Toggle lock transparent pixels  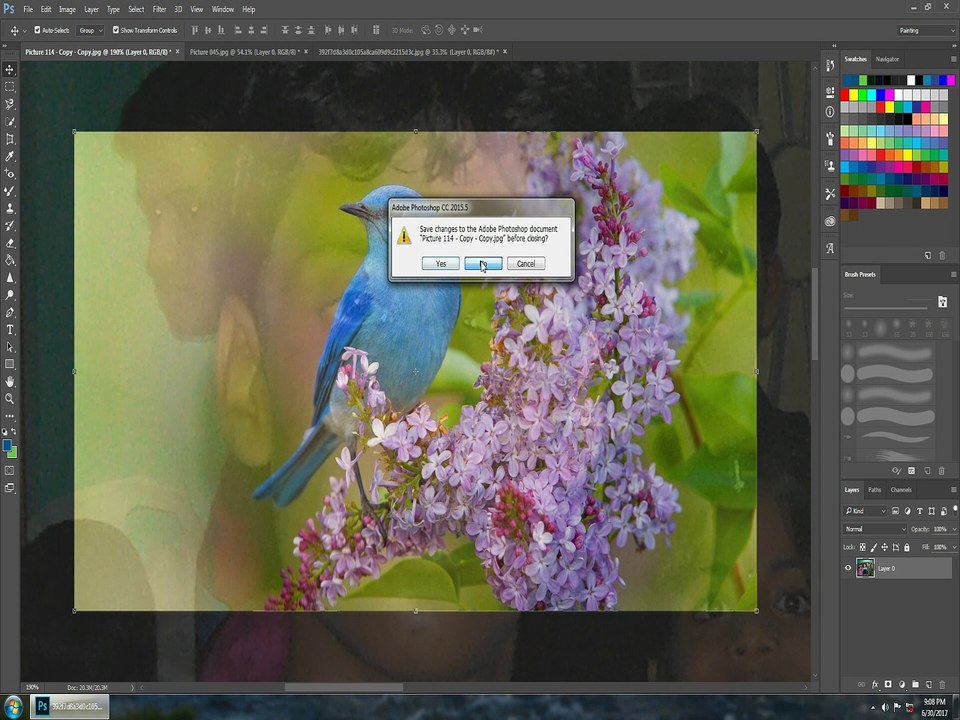(x=863, y=547)
